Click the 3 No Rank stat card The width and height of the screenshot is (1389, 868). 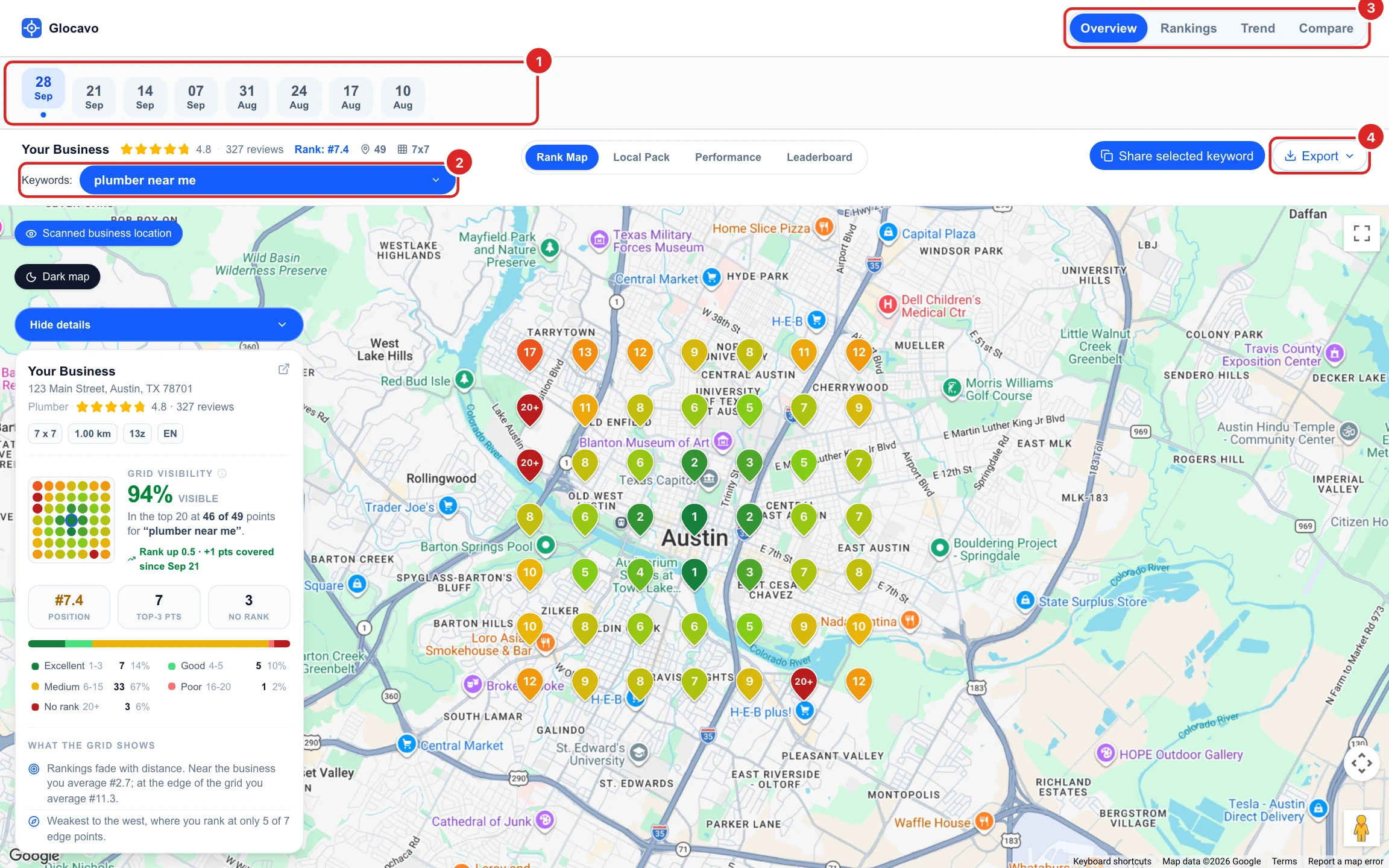click(248, 607)
